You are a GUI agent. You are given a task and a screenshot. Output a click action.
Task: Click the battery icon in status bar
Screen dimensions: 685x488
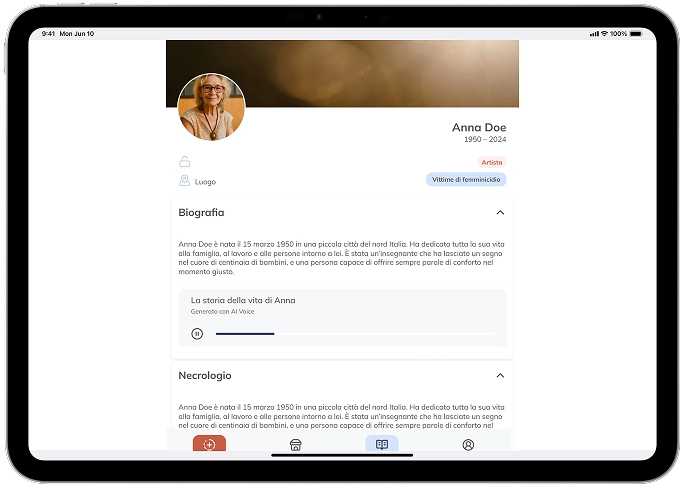click(636, 33)
